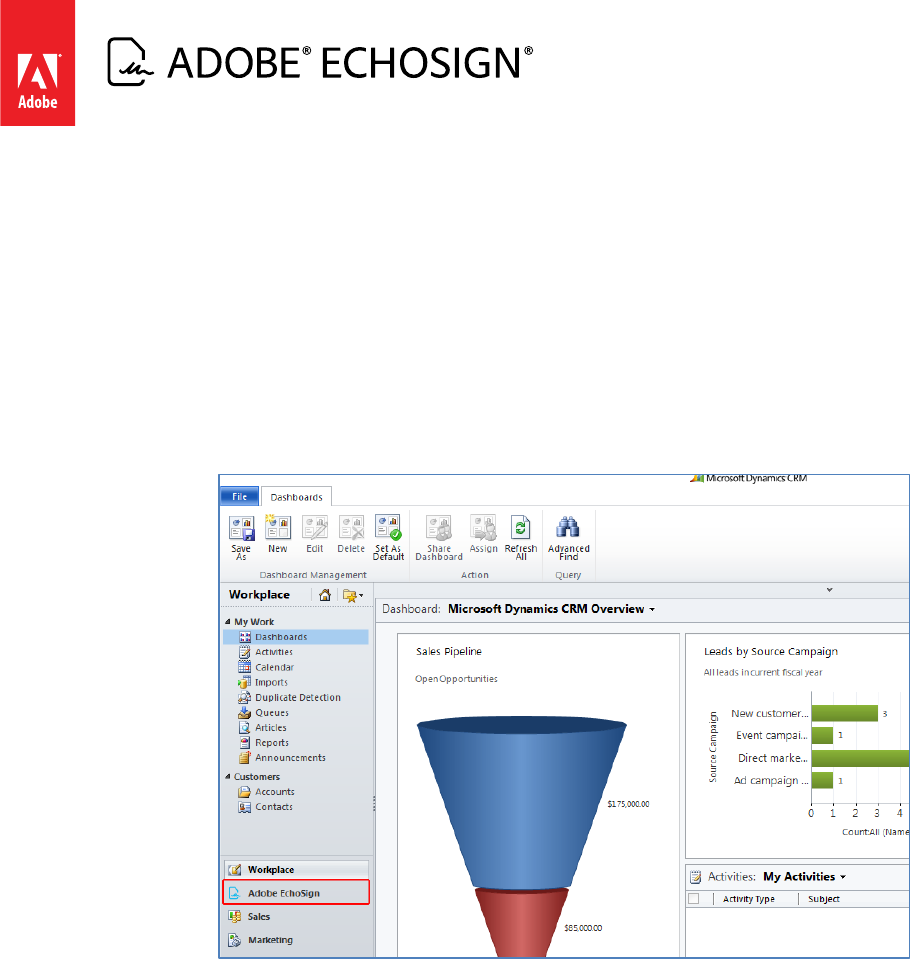Click the Save As dashboard icon

[x=242, y=528]
